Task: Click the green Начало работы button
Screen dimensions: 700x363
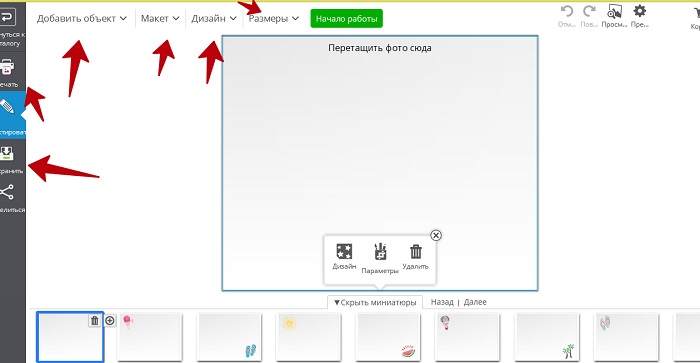Action: click(346, 19)
